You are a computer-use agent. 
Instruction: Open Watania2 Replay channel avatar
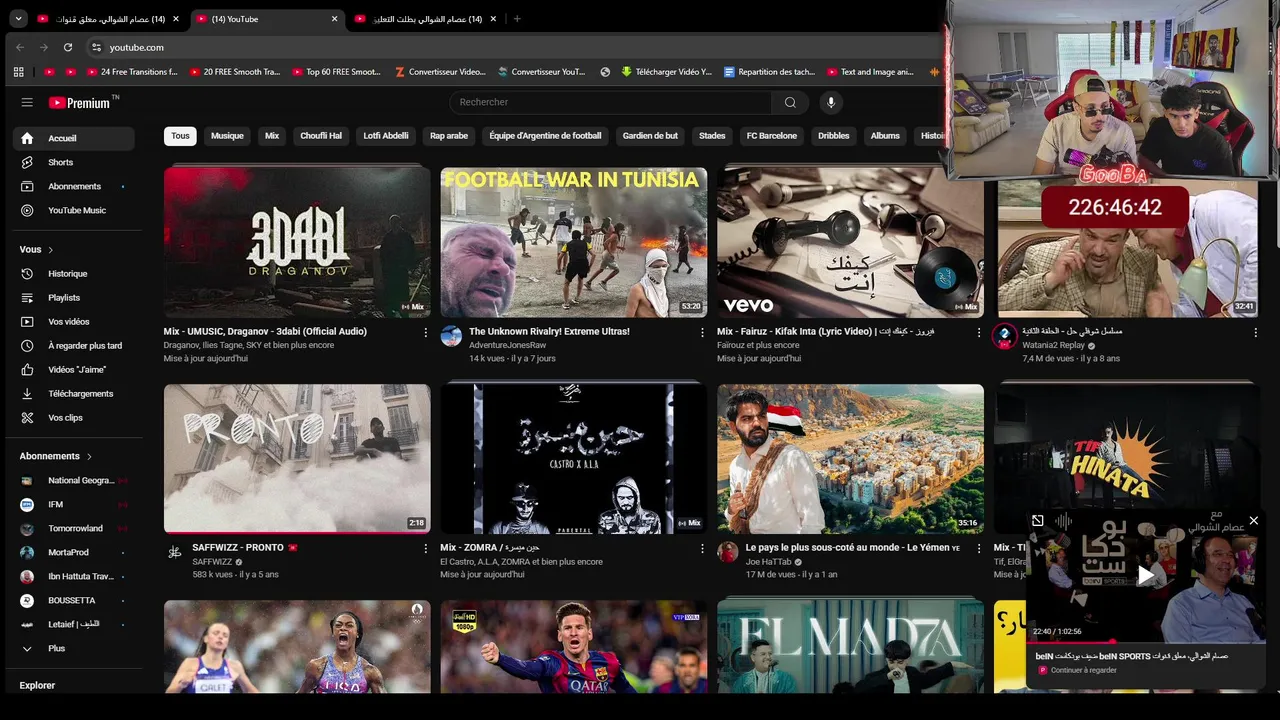click(1004, 336)
